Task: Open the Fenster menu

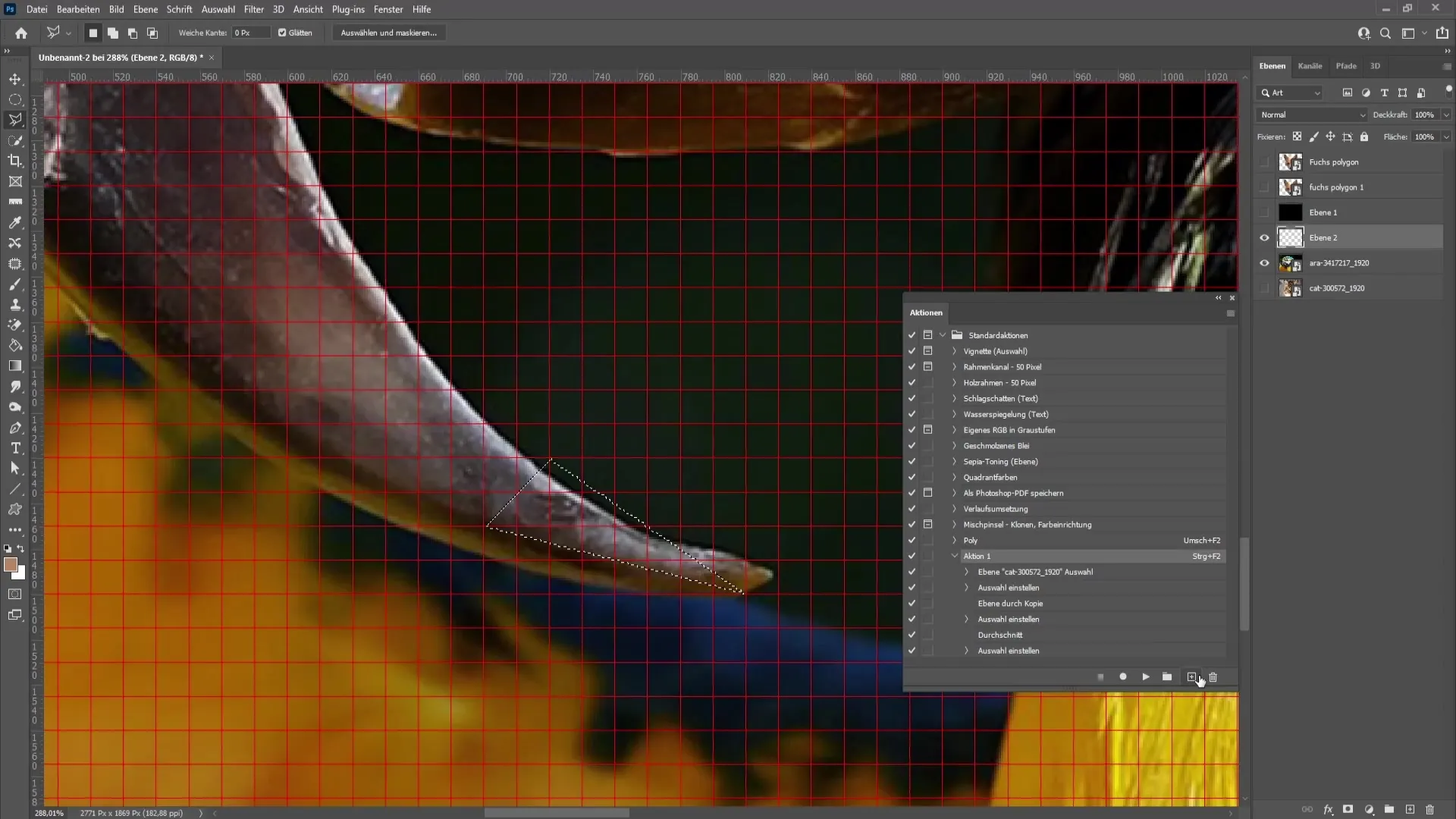Action: point(388,9)
